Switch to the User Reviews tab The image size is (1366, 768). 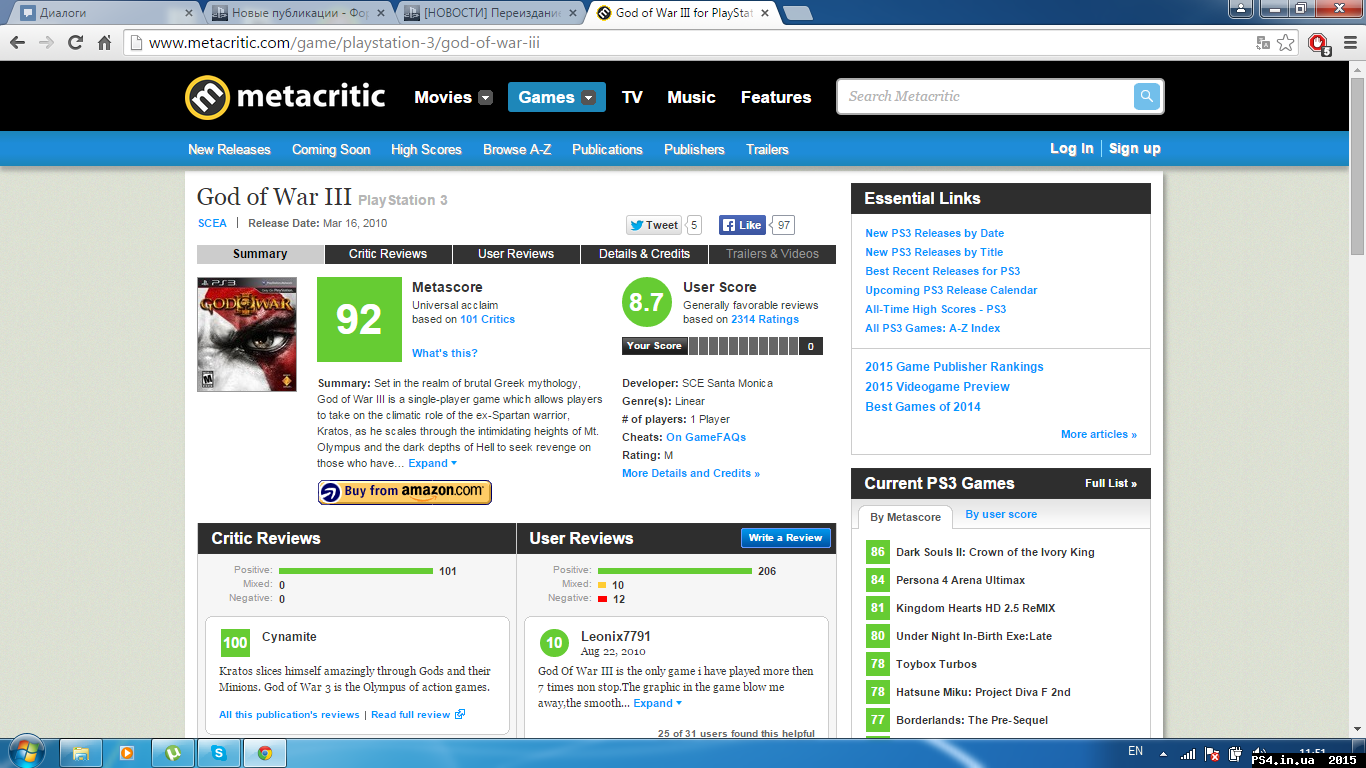516,254
